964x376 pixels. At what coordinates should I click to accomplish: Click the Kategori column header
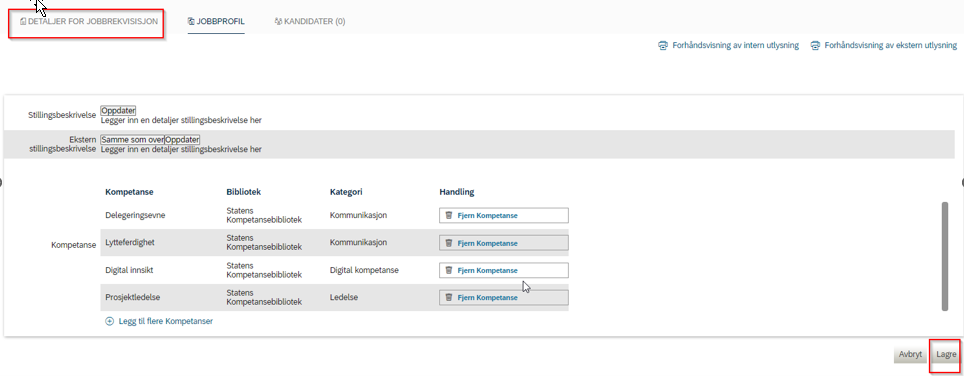pyautogui.click(x=346, y=192)
